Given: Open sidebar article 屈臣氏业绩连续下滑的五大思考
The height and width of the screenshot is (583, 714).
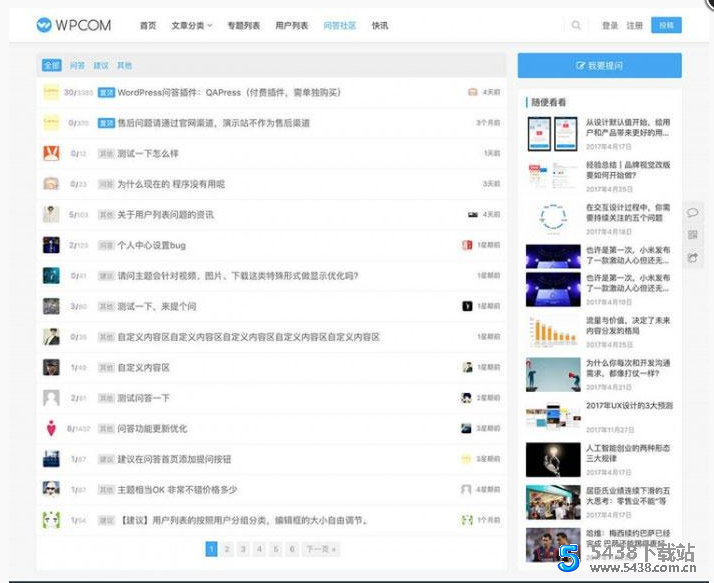Looking at the screenshot, I should coord(628,496).
